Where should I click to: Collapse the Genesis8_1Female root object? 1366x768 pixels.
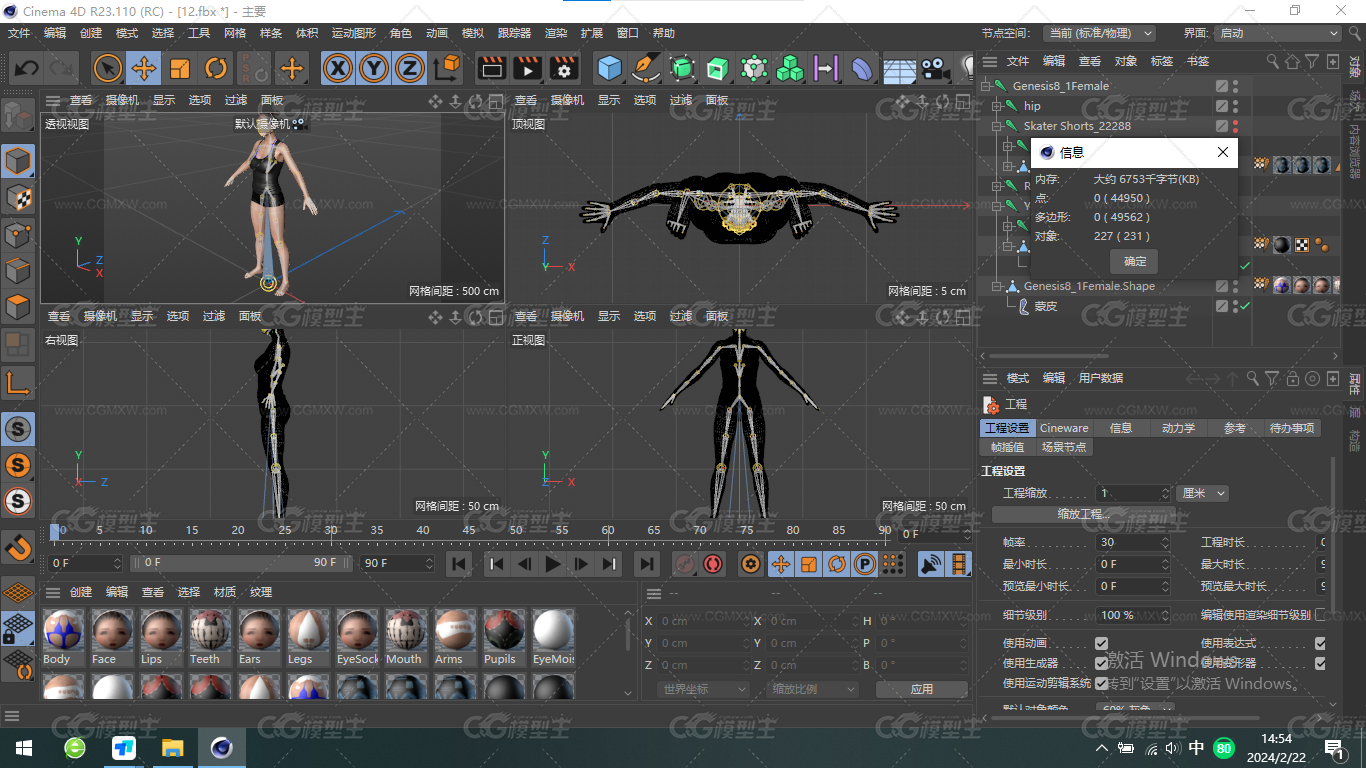click(985, 86)
